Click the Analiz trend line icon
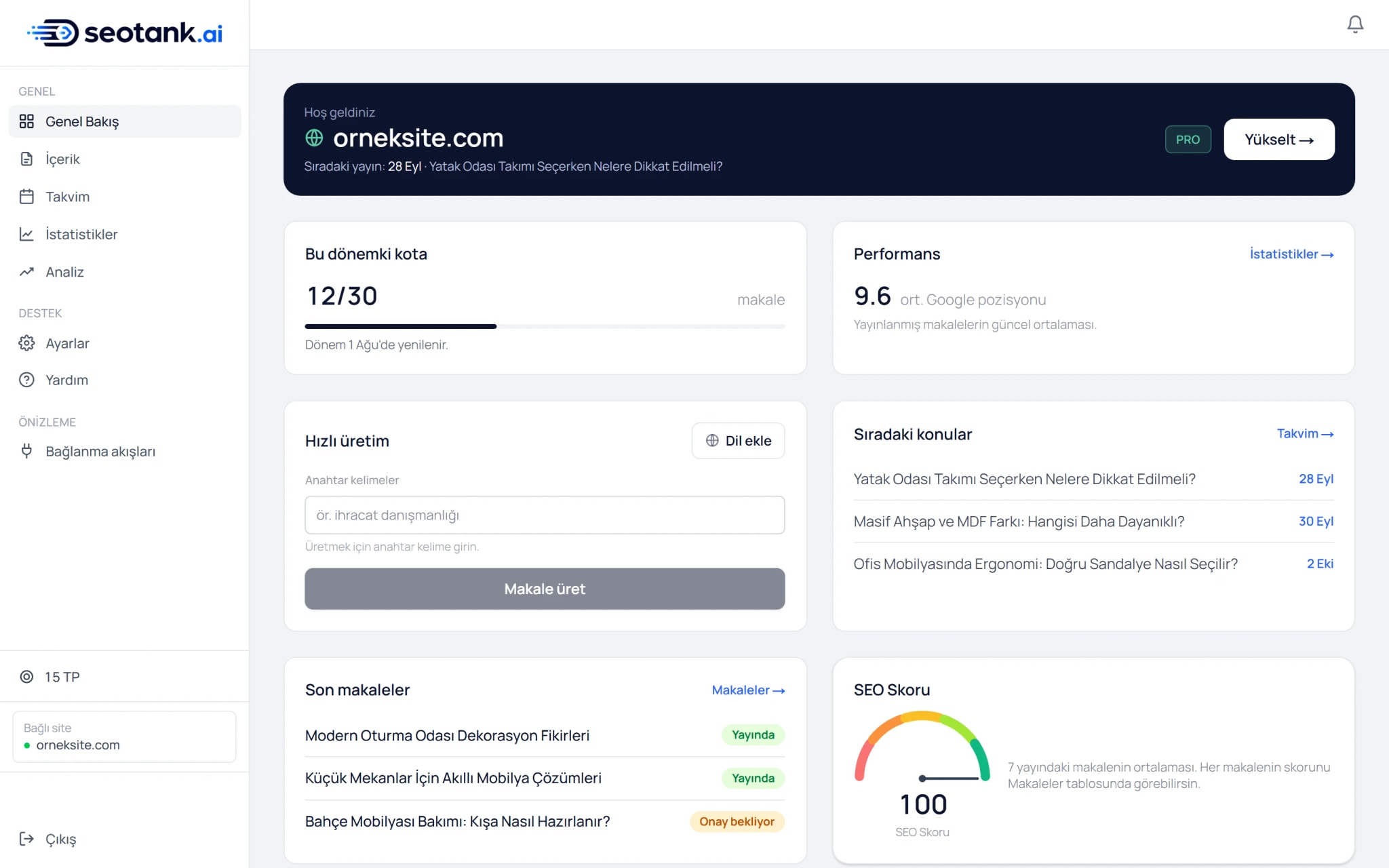The width and height of the screenshot is (1389, 868). pyautogui.click(x=26, y=272)
